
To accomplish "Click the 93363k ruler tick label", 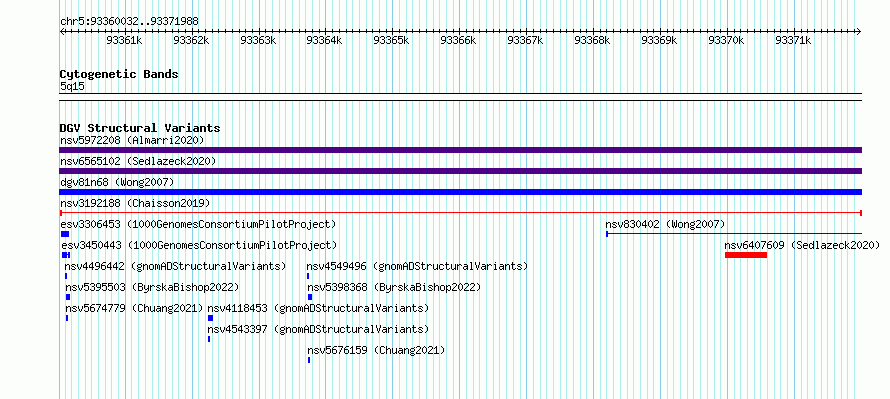I will tap(258, 40).
